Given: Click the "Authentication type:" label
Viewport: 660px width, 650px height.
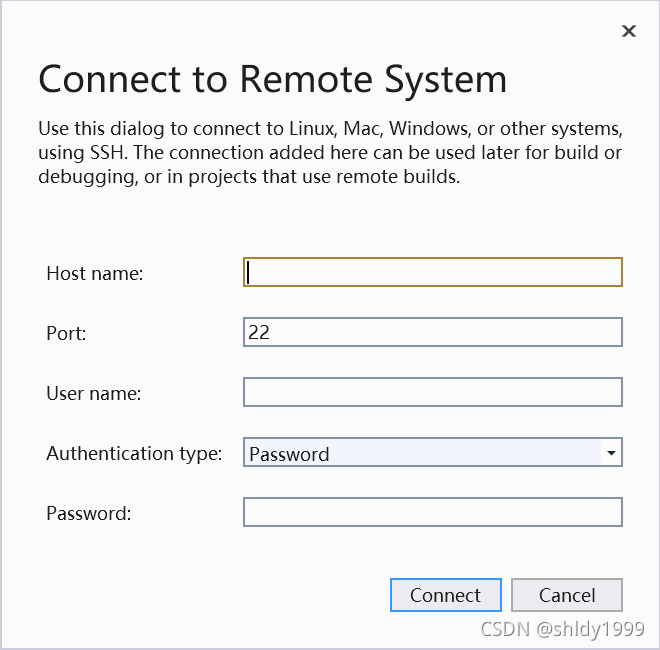Looking at the screenshot, I should [134, 454].
